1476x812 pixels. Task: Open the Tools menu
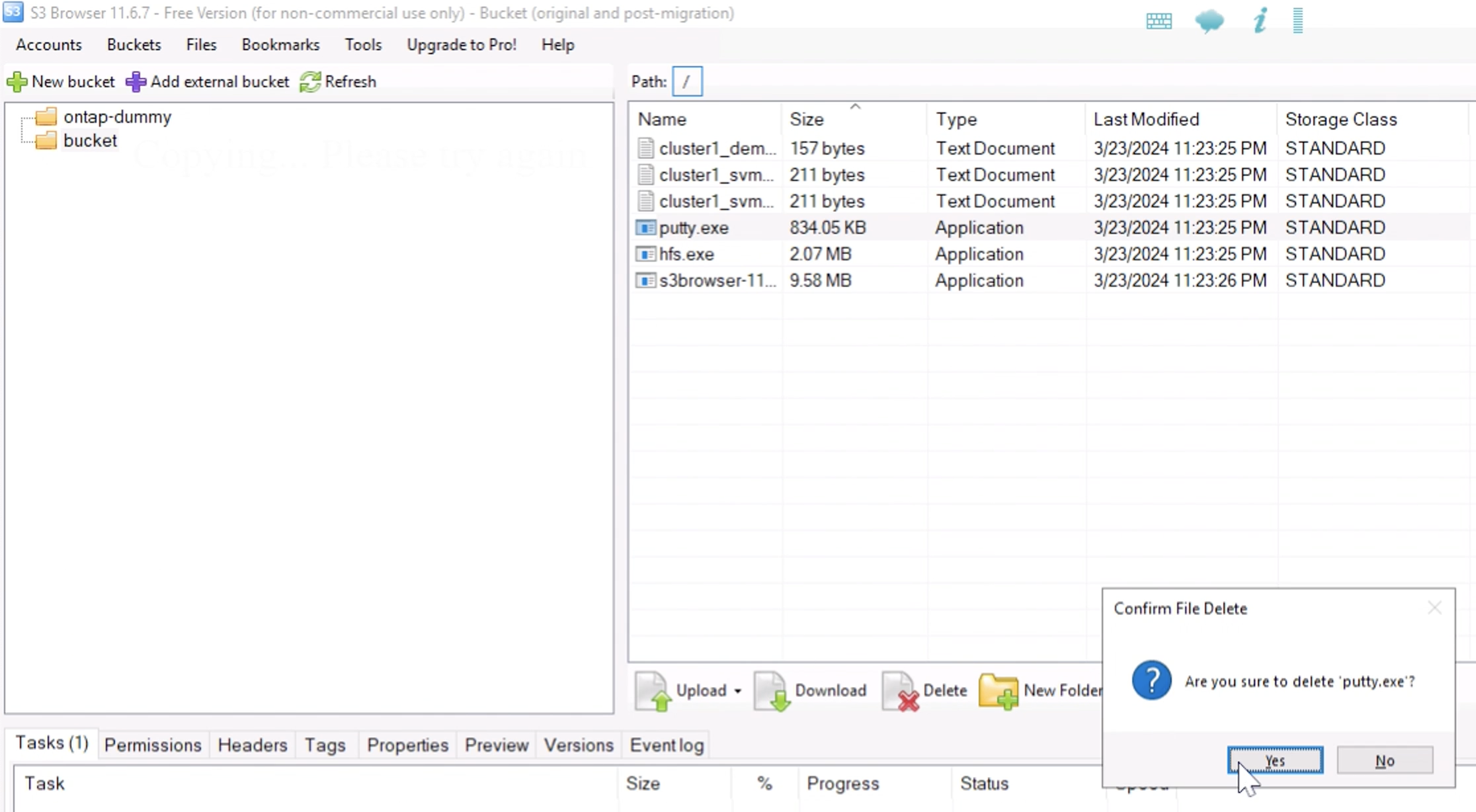tap(363, 44)
